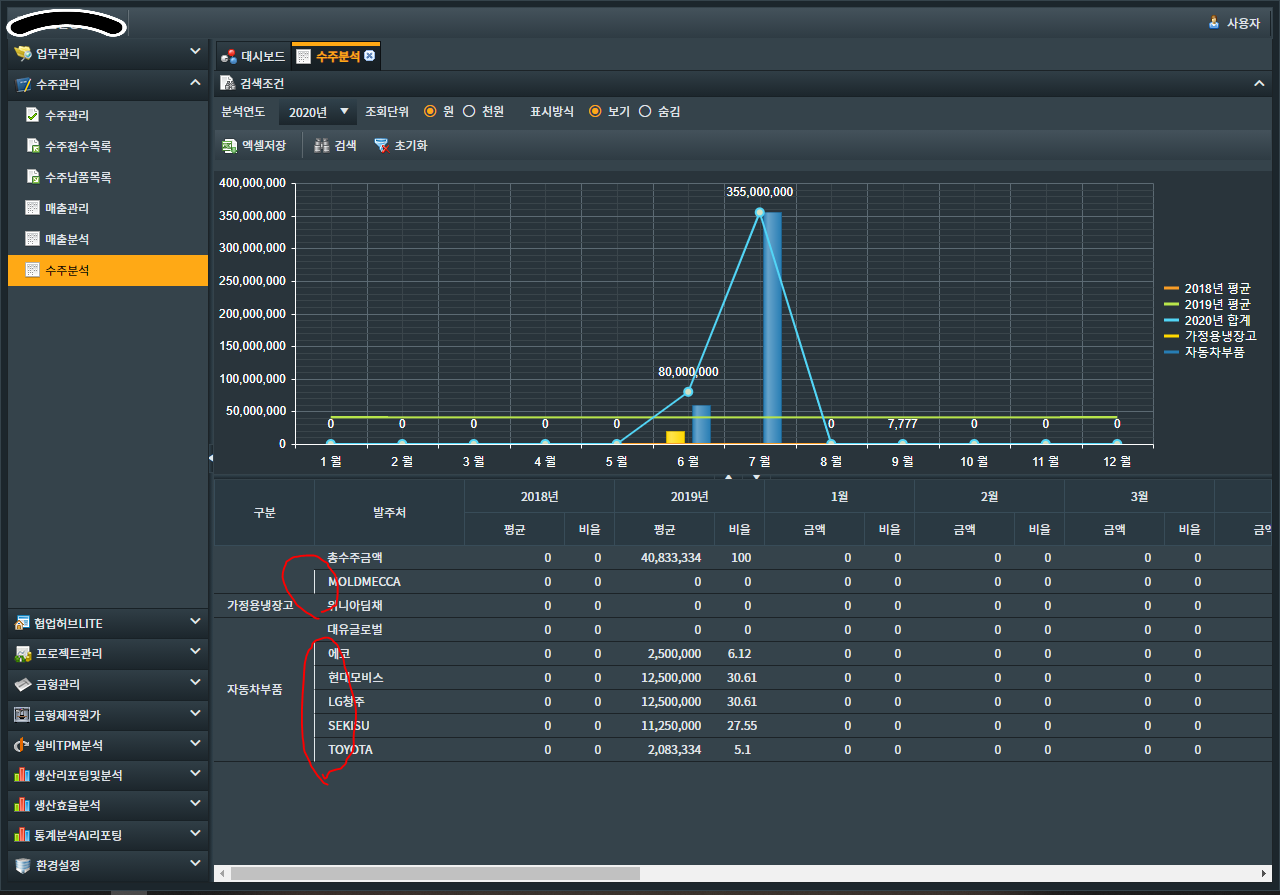Open the 수주납품목록 menu item
The image size is (1280, 895).
point(108,178)
